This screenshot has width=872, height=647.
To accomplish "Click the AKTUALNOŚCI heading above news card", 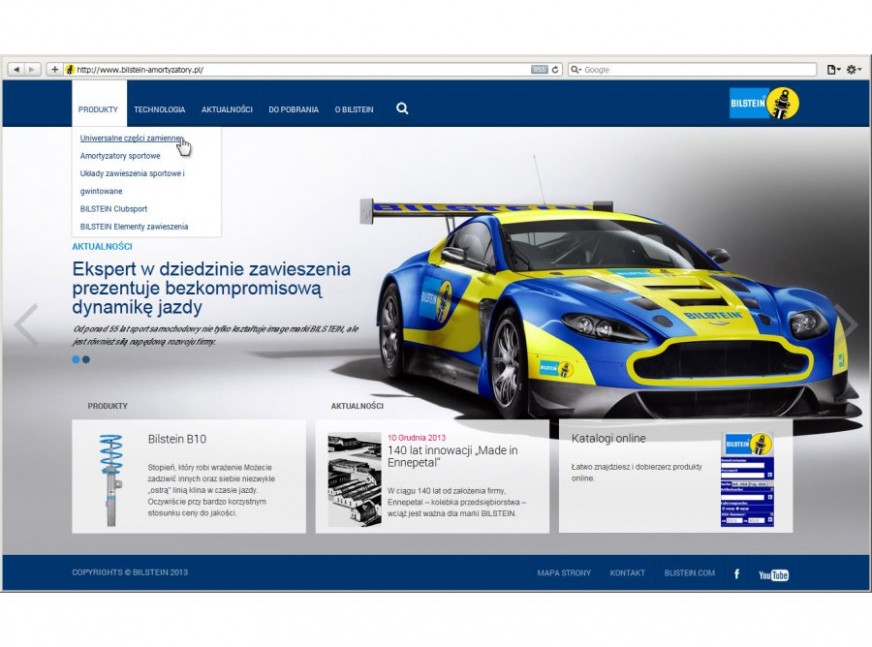I will [x=357, y=406].
